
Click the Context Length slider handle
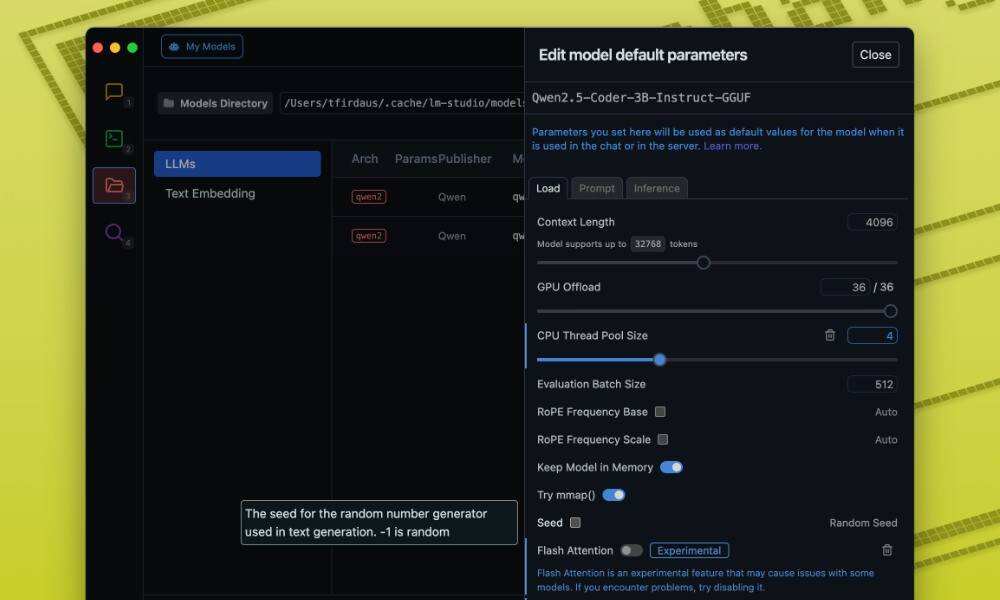(703, 263)
